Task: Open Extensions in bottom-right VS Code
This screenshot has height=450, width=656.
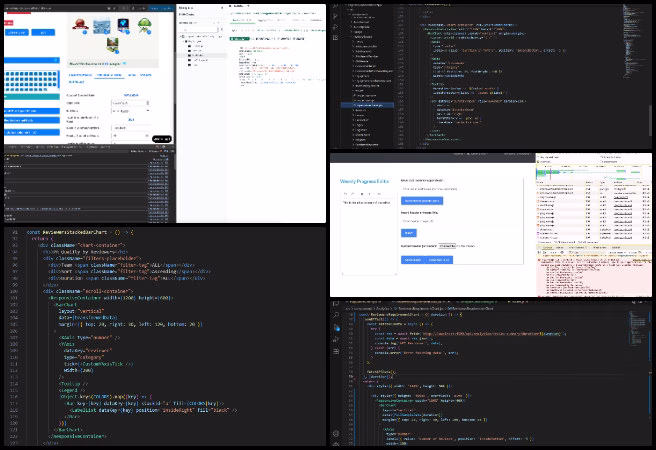Action: coord(336,351)
